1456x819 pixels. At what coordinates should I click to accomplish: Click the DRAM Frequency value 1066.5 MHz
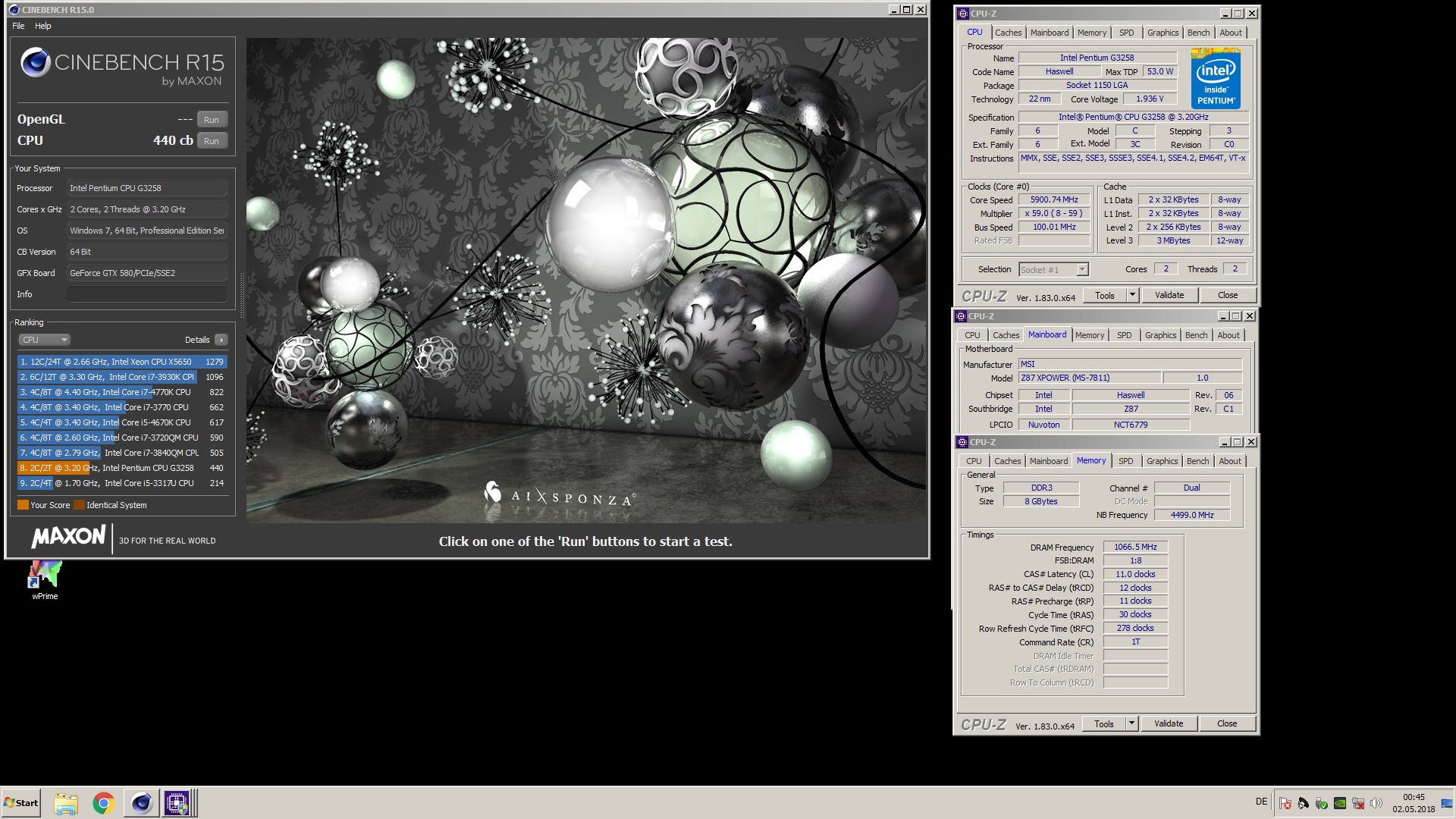point(1135,547)
